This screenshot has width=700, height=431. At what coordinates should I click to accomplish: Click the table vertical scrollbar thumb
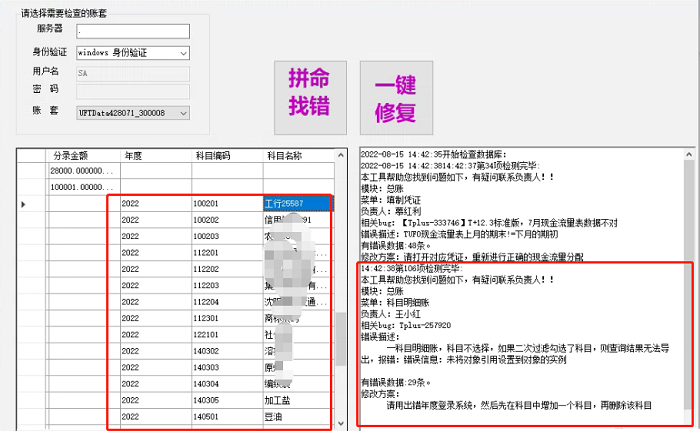(341, 339)
